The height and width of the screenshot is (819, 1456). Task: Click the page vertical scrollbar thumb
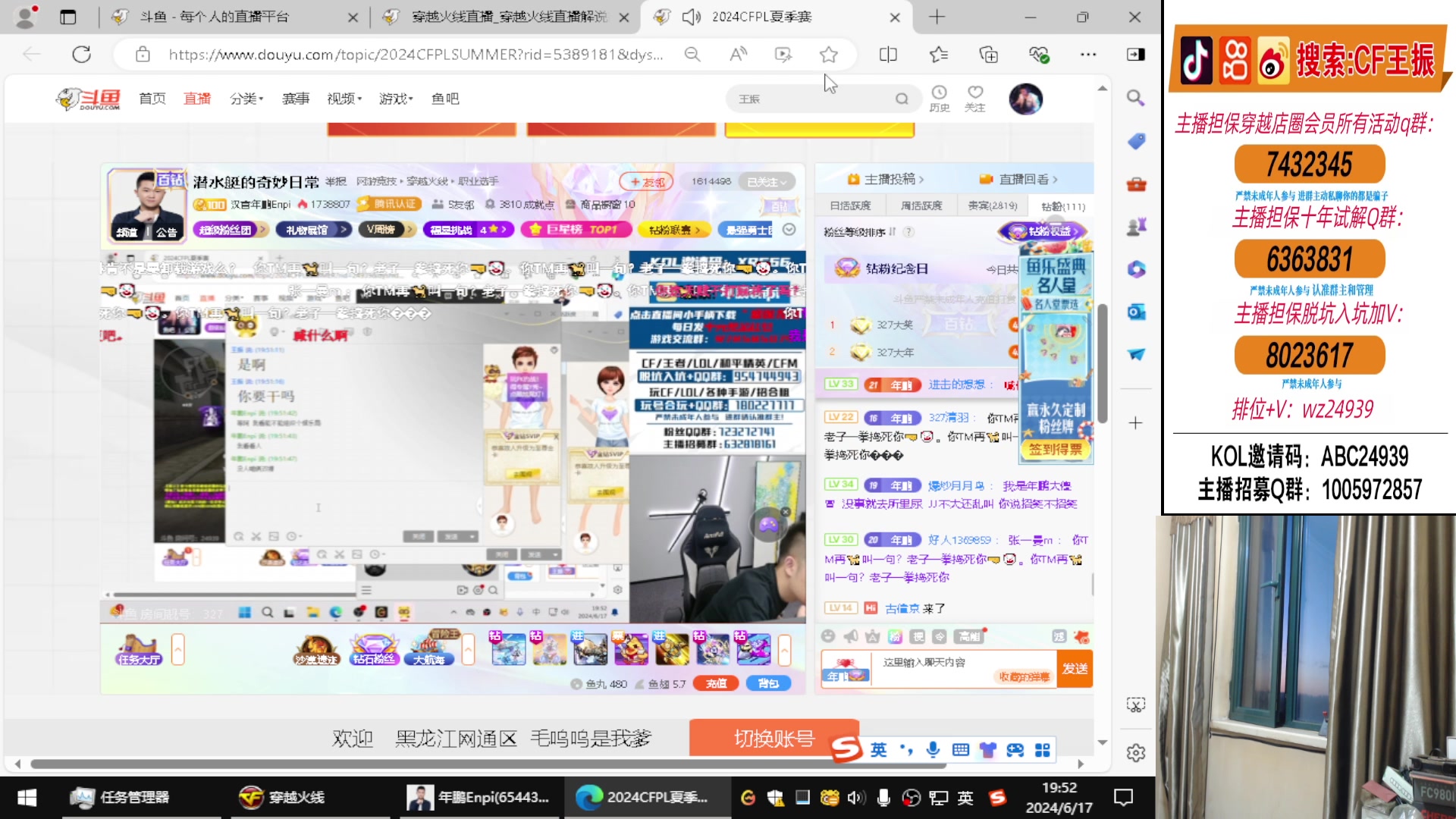click(x=1103, y=364)
